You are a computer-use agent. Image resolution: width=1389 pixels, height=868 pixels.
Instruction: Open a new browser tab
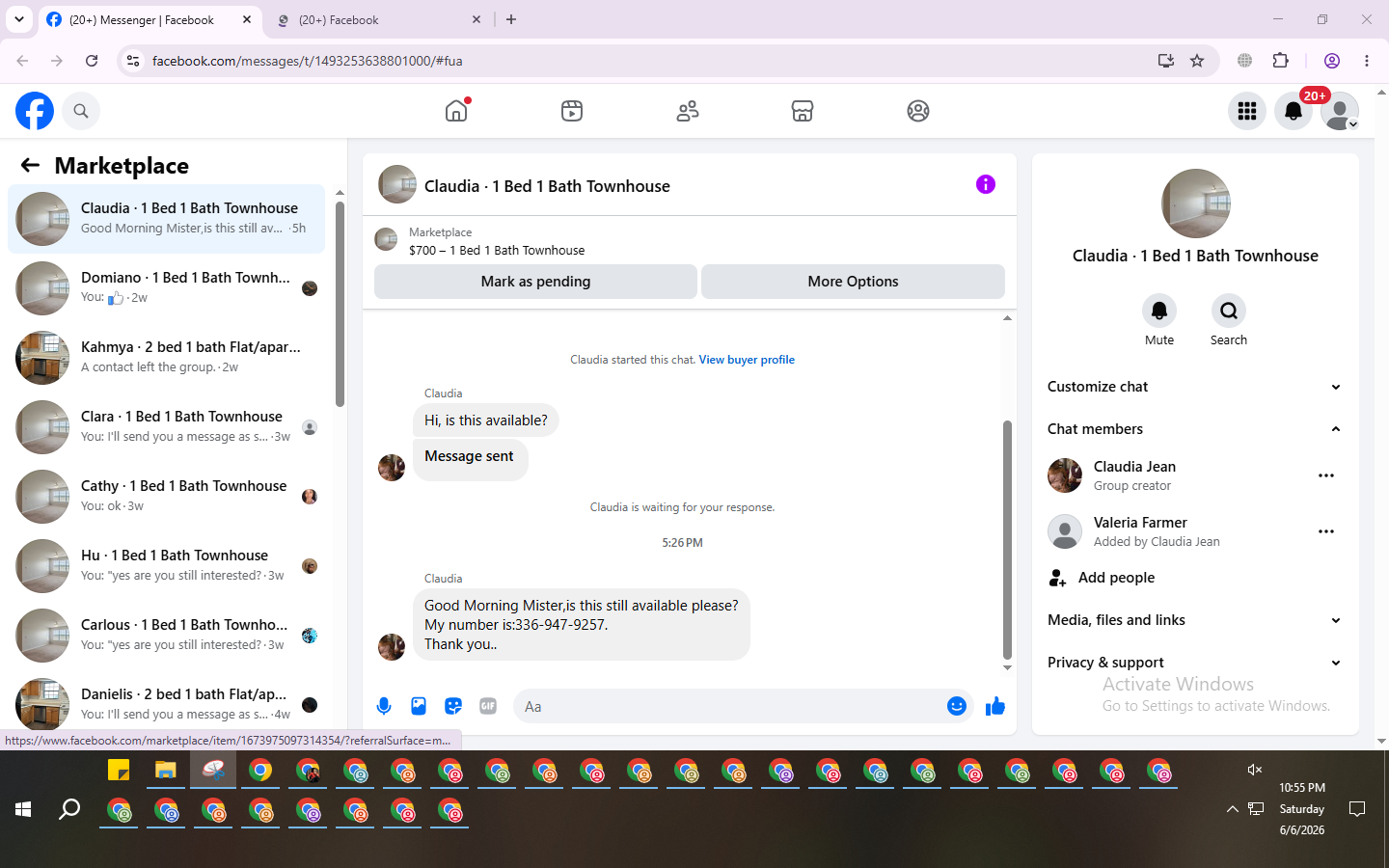pyautogui.click(x=511, y=19)
